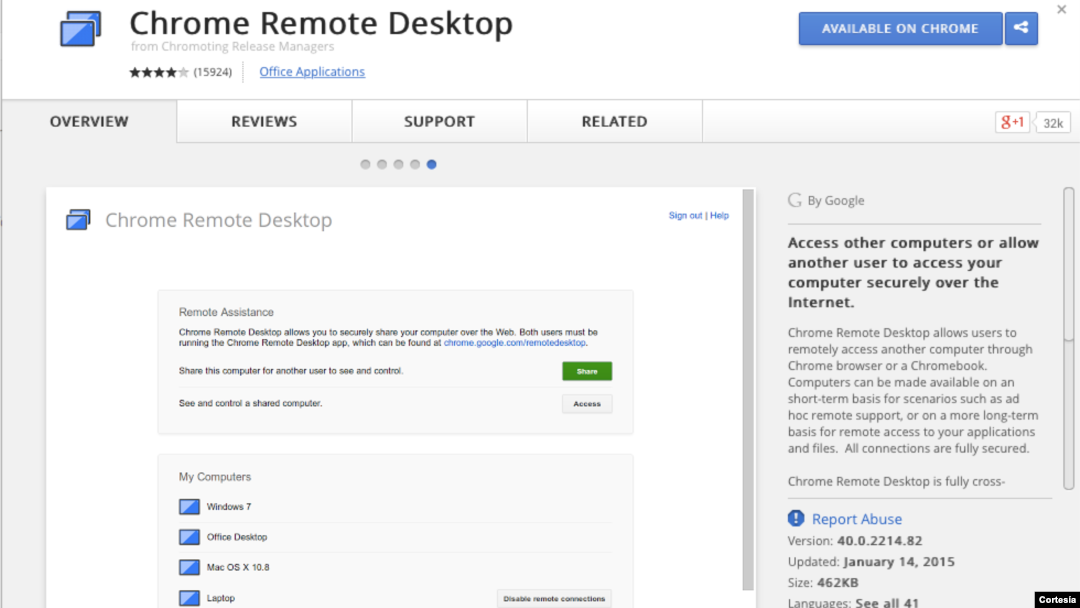Click Disable remote connections button
1080x608 pixels.
(x=554, y=598)
